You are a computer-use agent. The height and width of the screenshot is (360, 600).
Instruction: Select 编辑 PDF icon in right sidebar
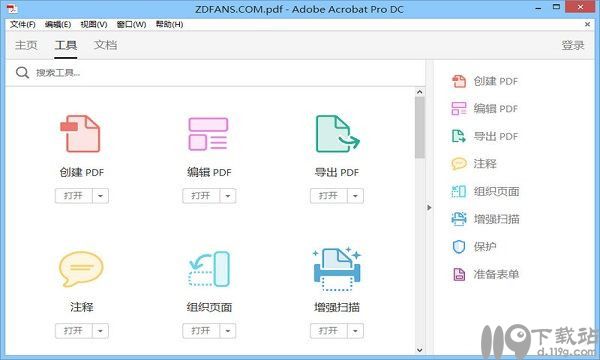click(x=459, y=109)
